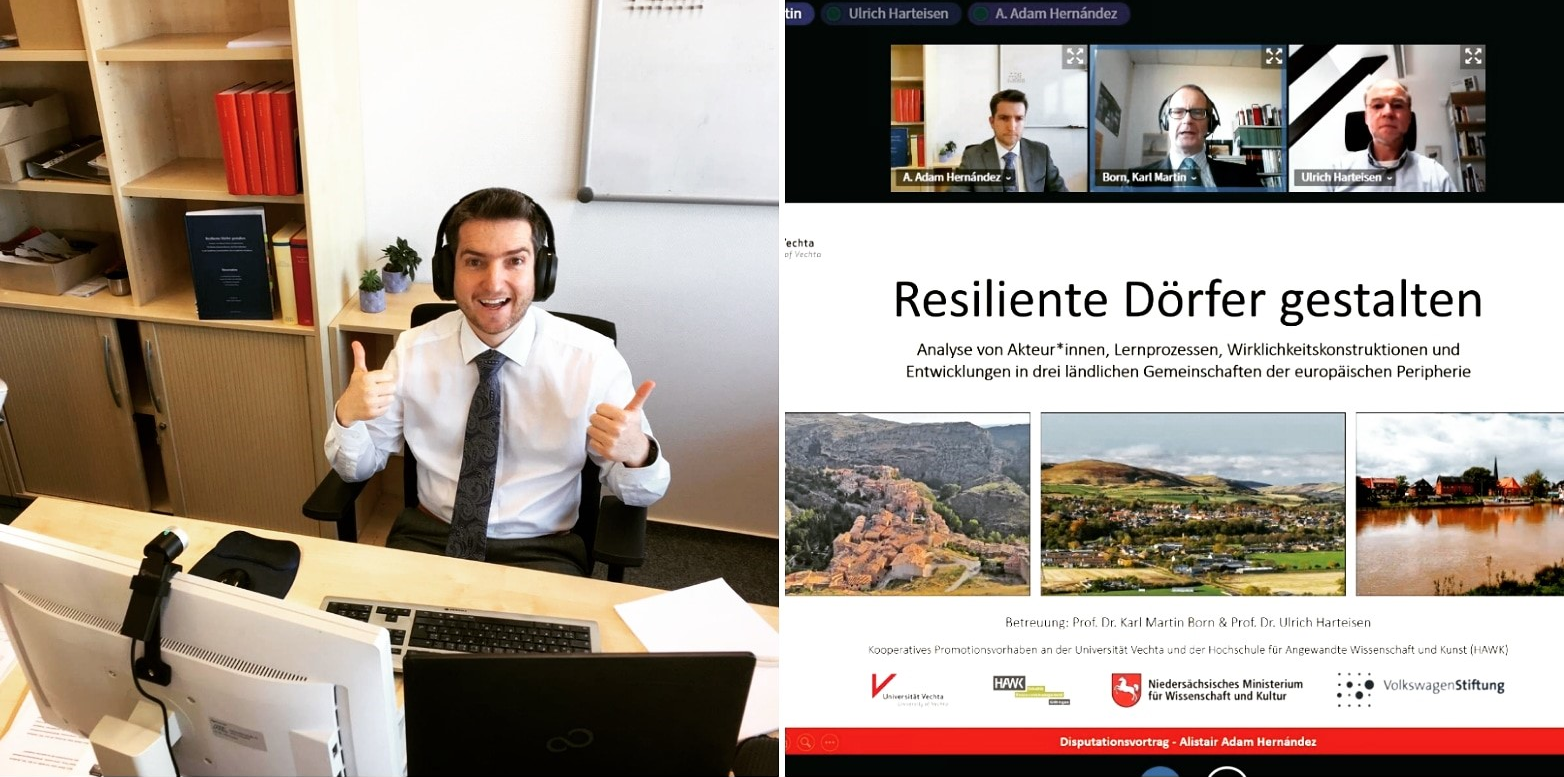
Task: Open the Ulrich Harteisen webcam name dropdown
Action: pos(1347,177)
